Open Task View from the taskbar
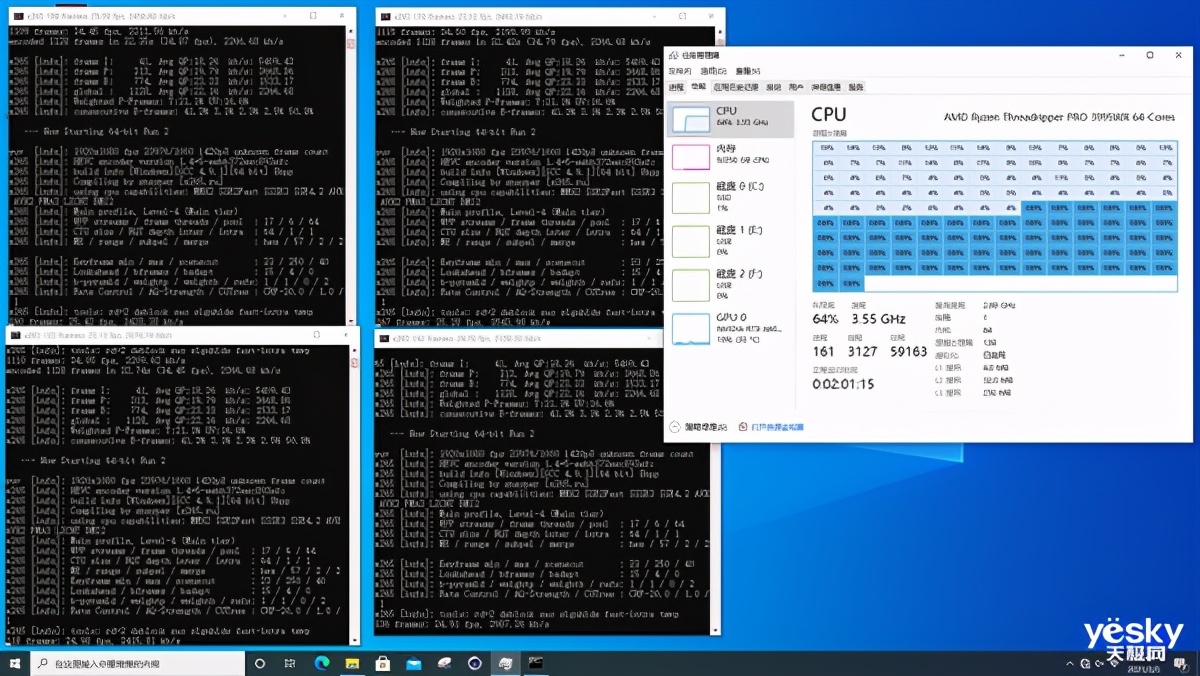Screen dimensions: 1200x676 pos(291,663)
